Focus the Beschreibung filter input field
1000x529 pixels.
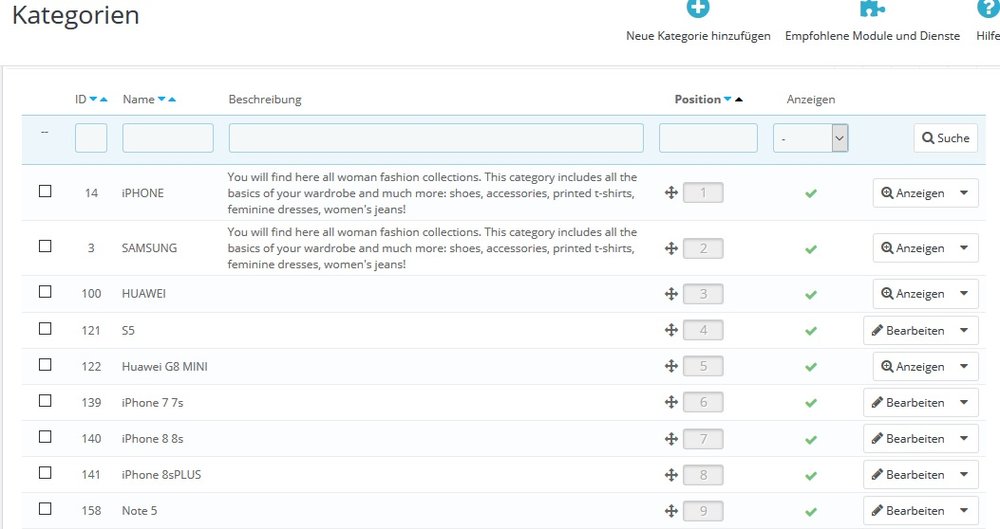click(x=436, y=138)
